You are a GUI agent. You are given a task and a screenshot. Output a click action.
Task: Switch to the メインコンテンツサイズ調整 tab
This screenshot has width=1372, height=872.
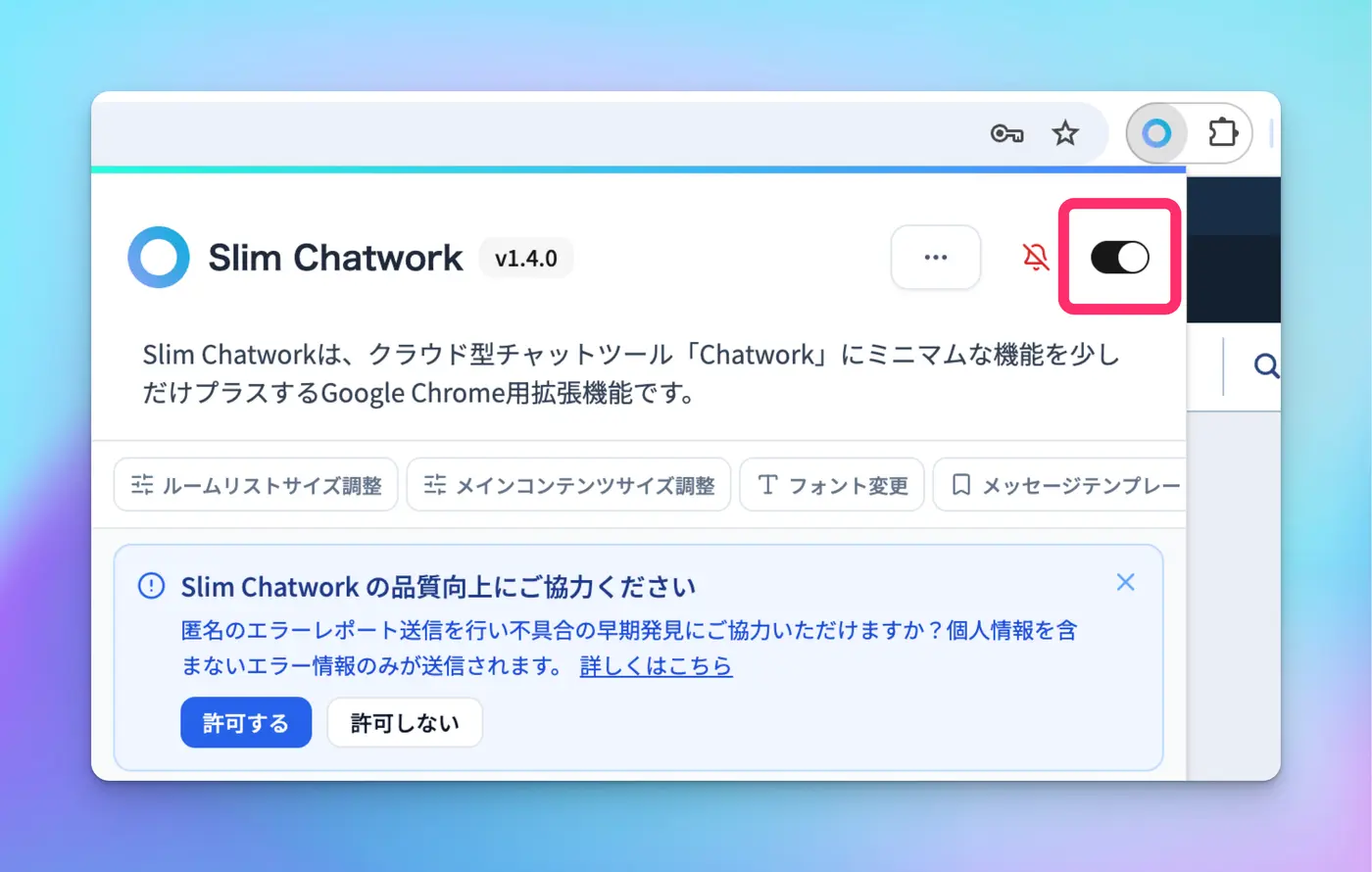[x=569, y=485]
